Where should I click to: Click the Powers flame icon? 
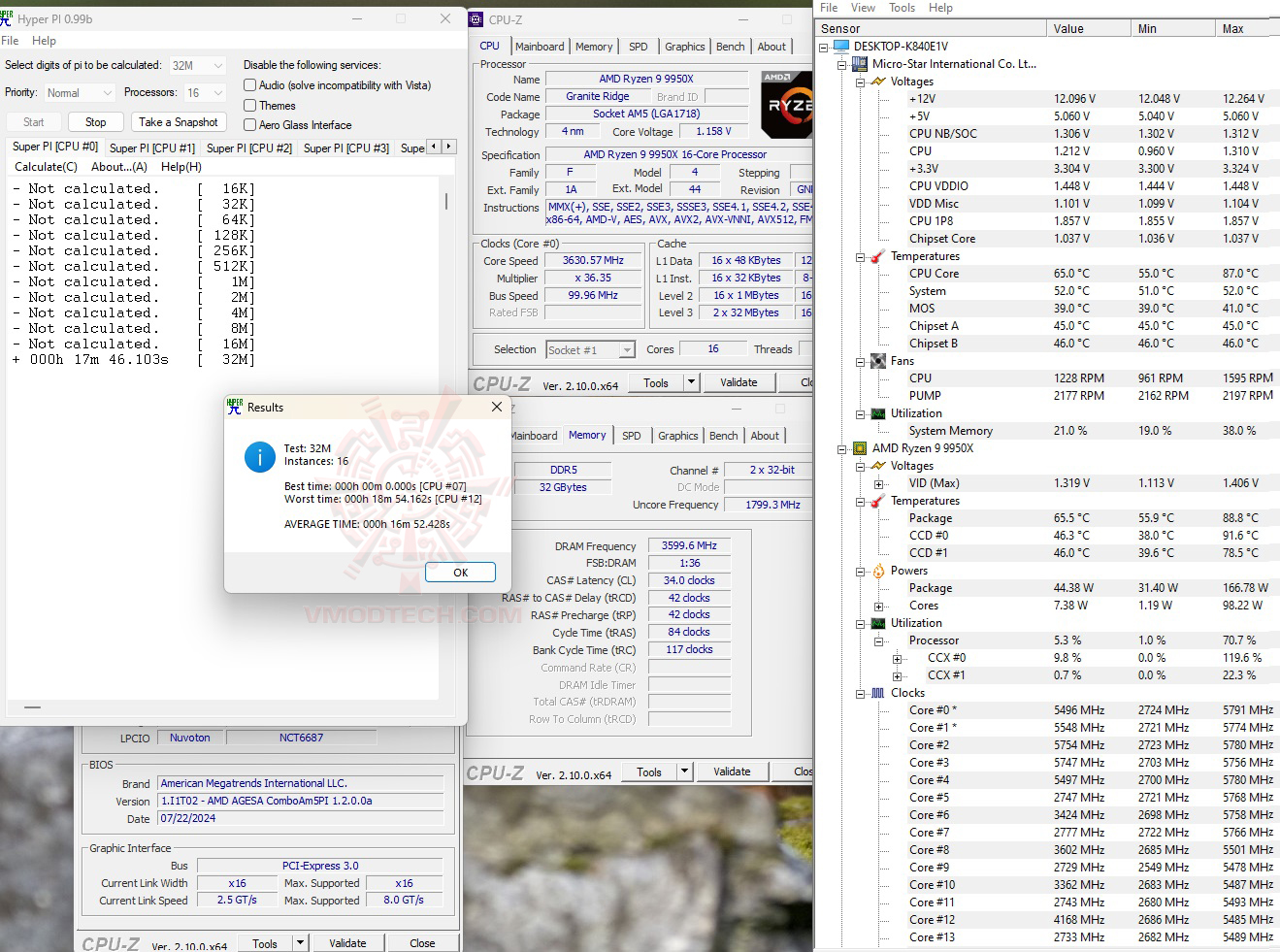pyautogui.click(x=877, y=571)
